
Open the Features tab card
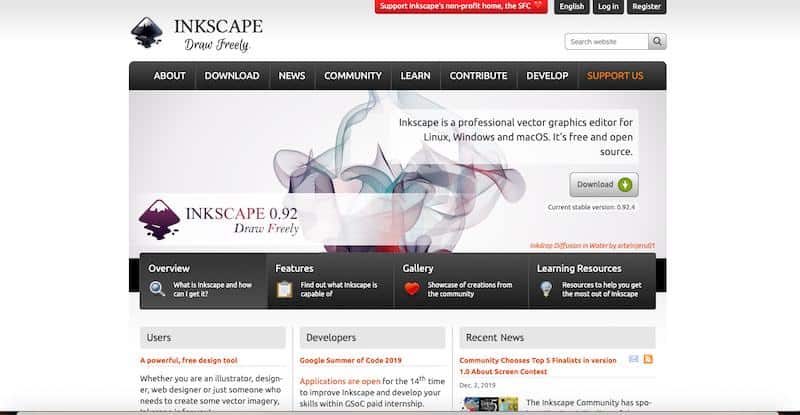pyautogui.click(x=331, y=281)
